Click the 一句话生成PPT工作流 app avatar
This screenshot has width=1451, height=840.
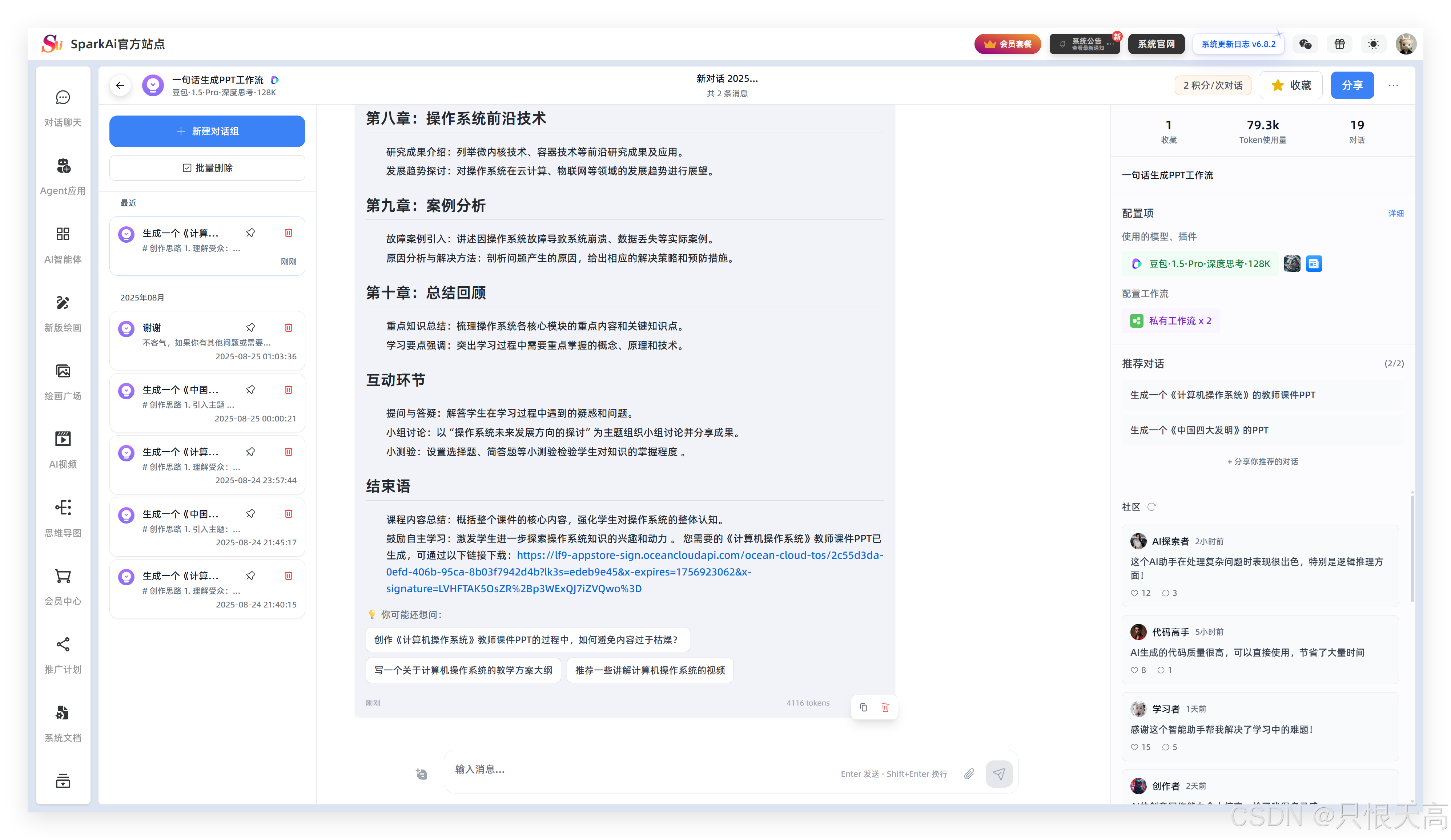click(153, 85)
